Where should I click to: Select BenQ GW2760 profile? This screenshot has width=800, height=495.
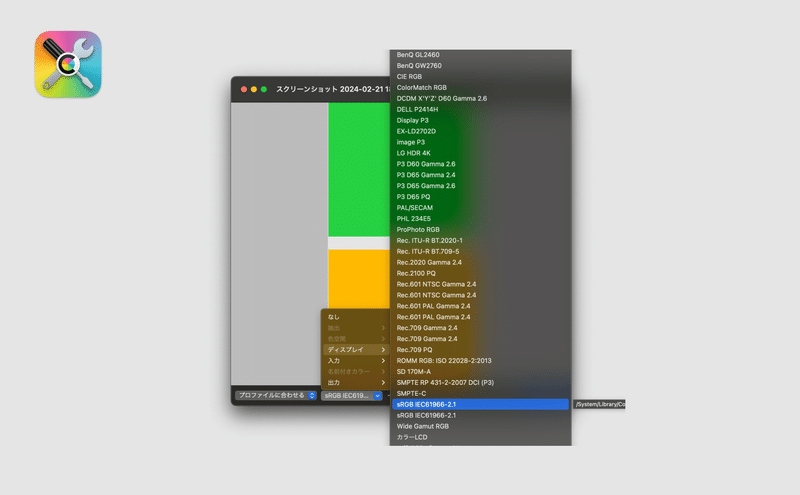click(x=481, y=66)
